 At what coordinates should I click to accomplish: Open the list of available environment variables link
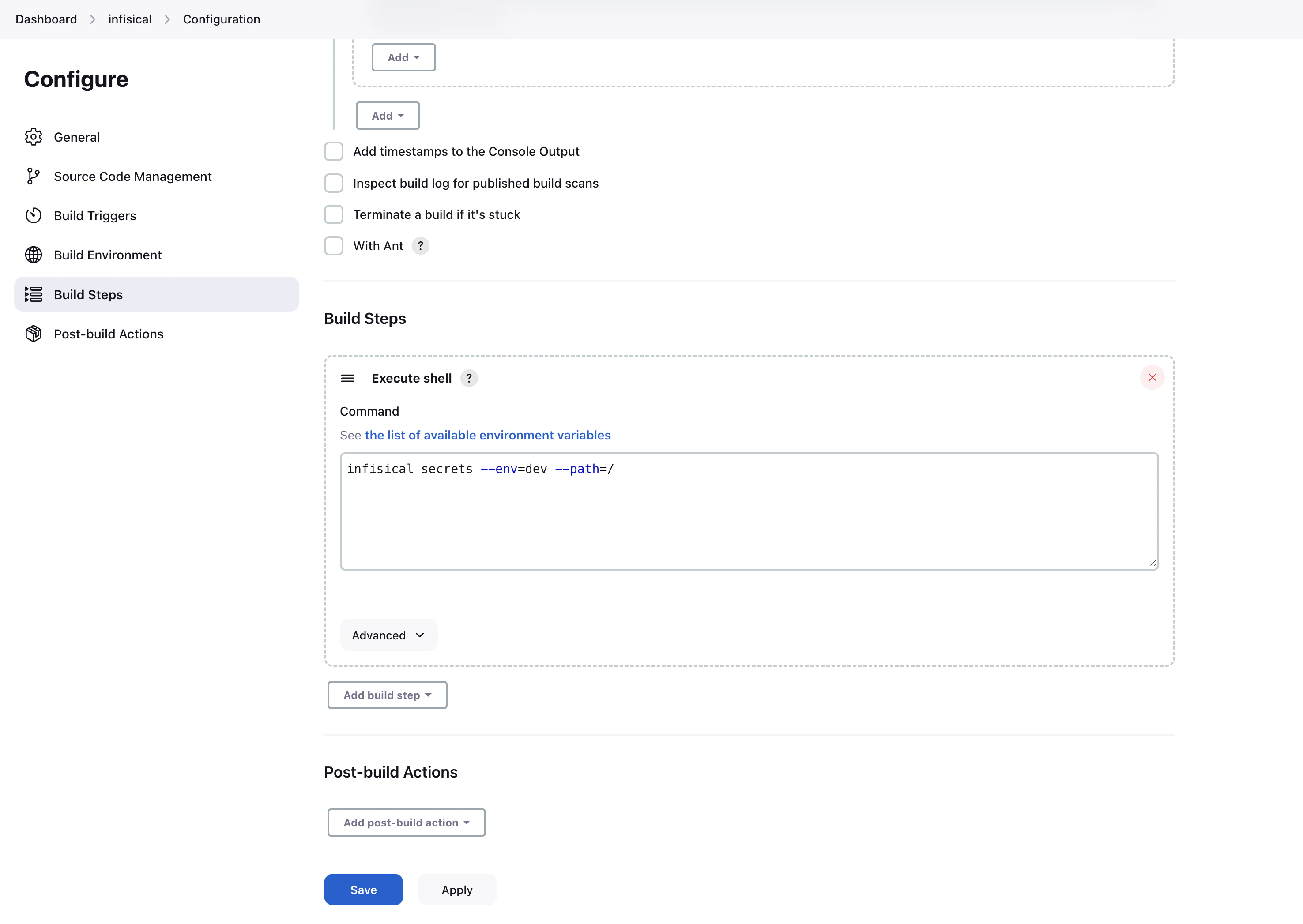click(x=488, y=435)
